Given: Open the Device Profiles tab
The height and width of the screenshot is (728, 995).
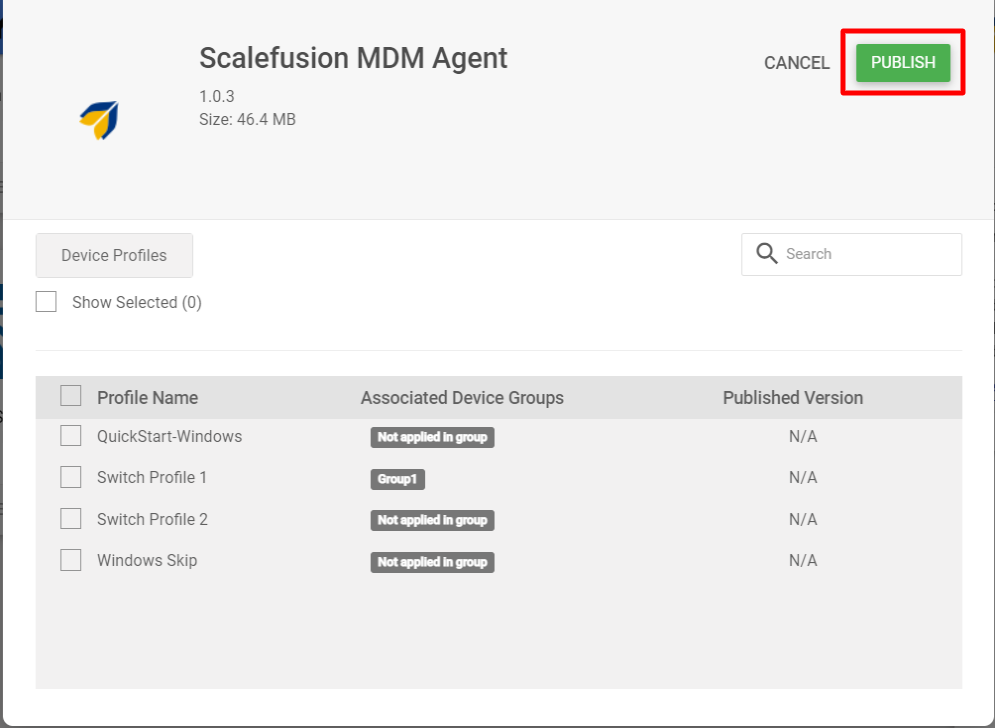Looking at the screenshot, I should pos(114,255).
